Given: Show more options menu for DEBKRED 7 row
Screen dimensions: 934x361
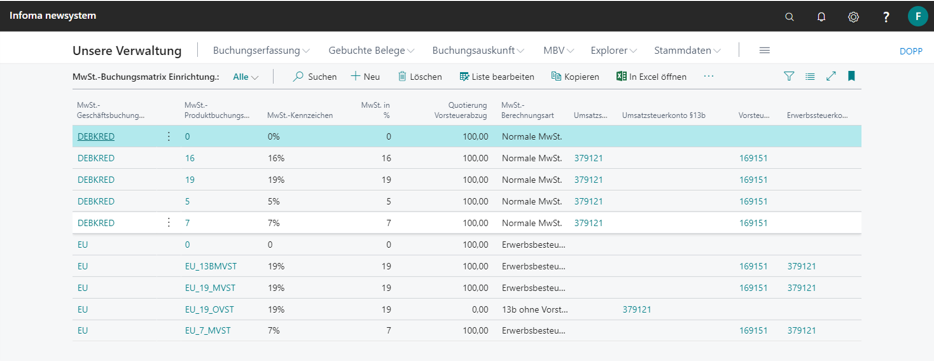Looking at the screenshot, I should (169, 222).
